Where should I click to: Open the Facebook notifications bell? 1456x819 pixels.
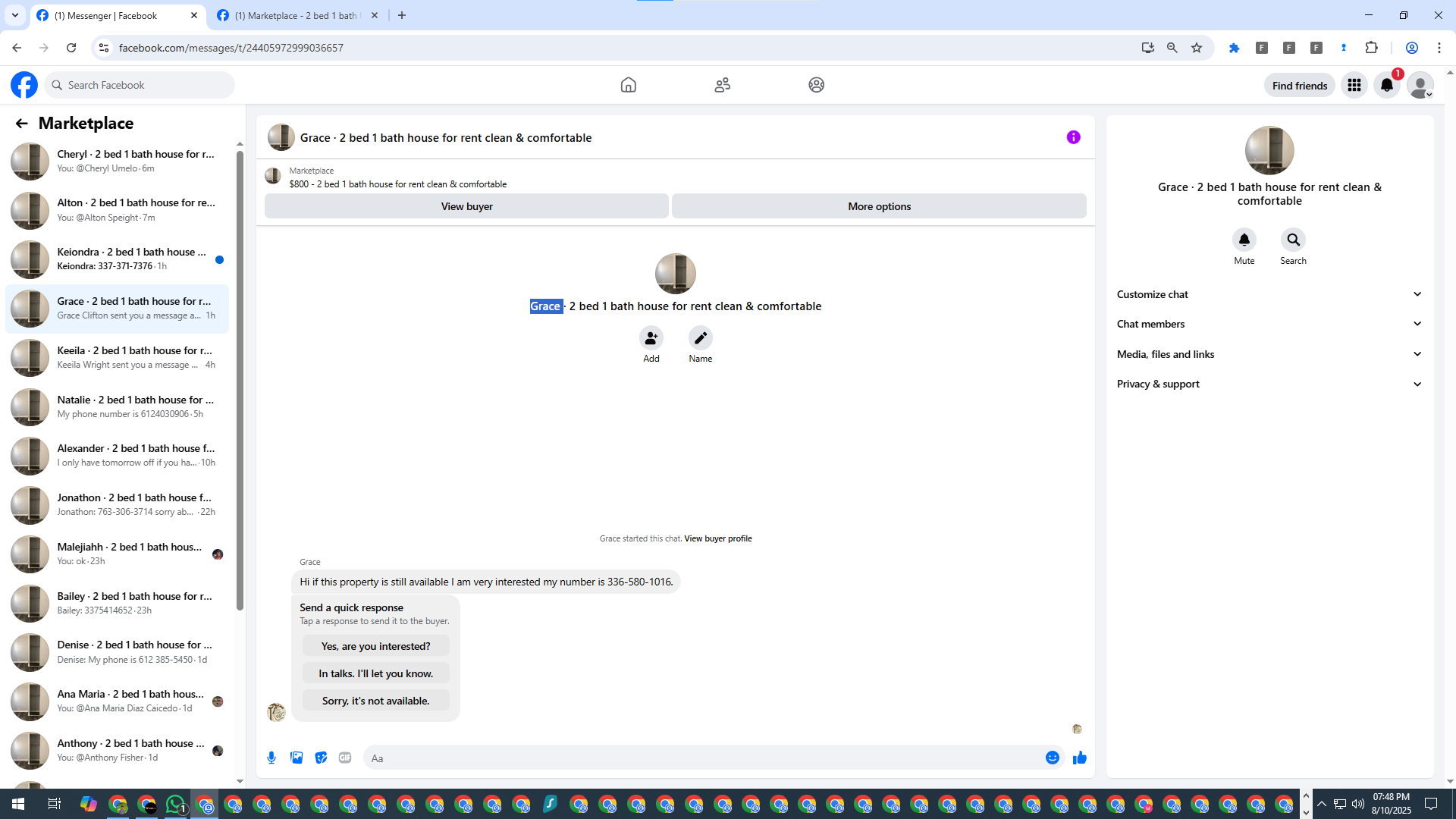[x=1386, y=85]
